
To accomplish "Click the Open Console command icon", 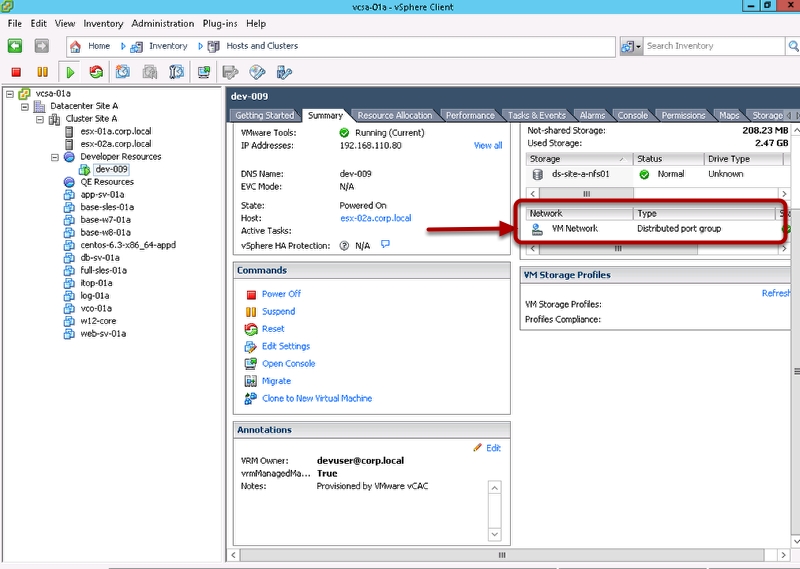I will (251, 363).
